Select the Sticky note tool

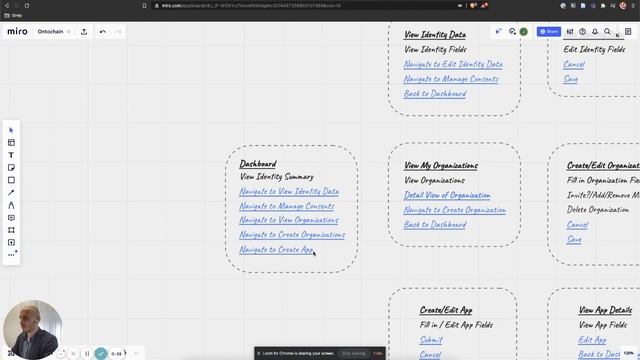[11, 168]
